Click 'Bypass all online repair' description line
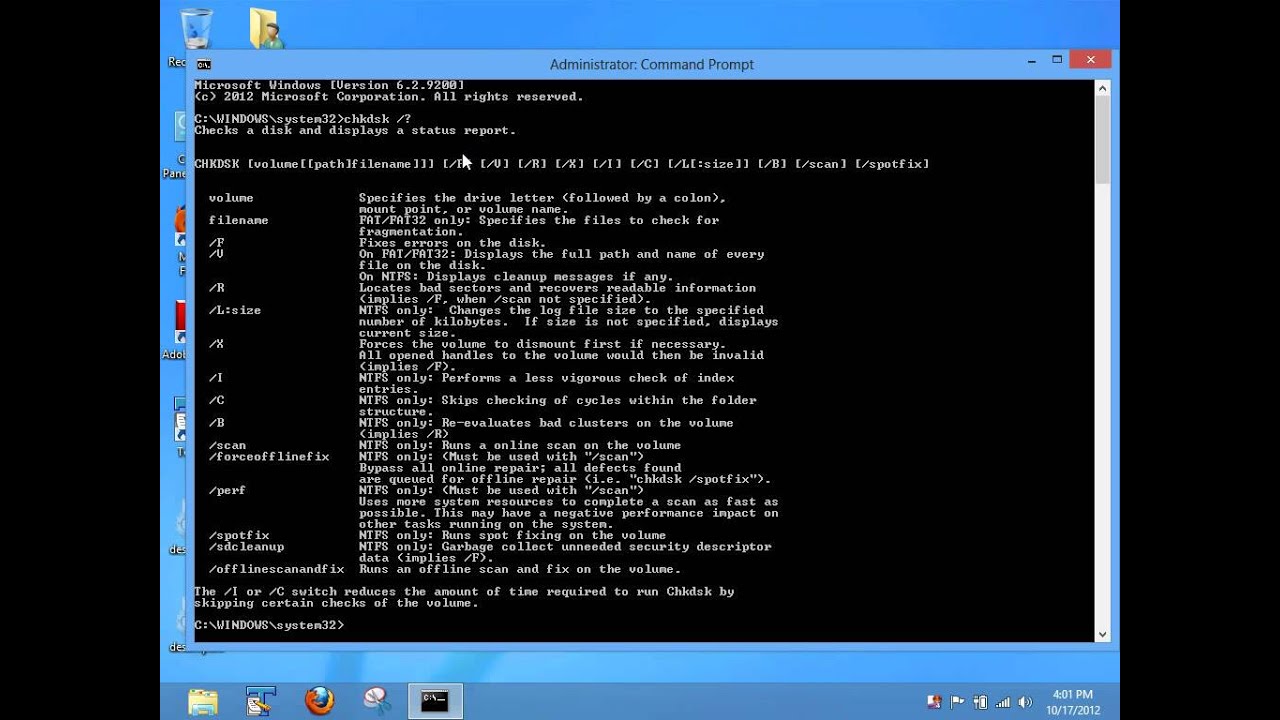 pyautogui.click(x=520, y=468)
